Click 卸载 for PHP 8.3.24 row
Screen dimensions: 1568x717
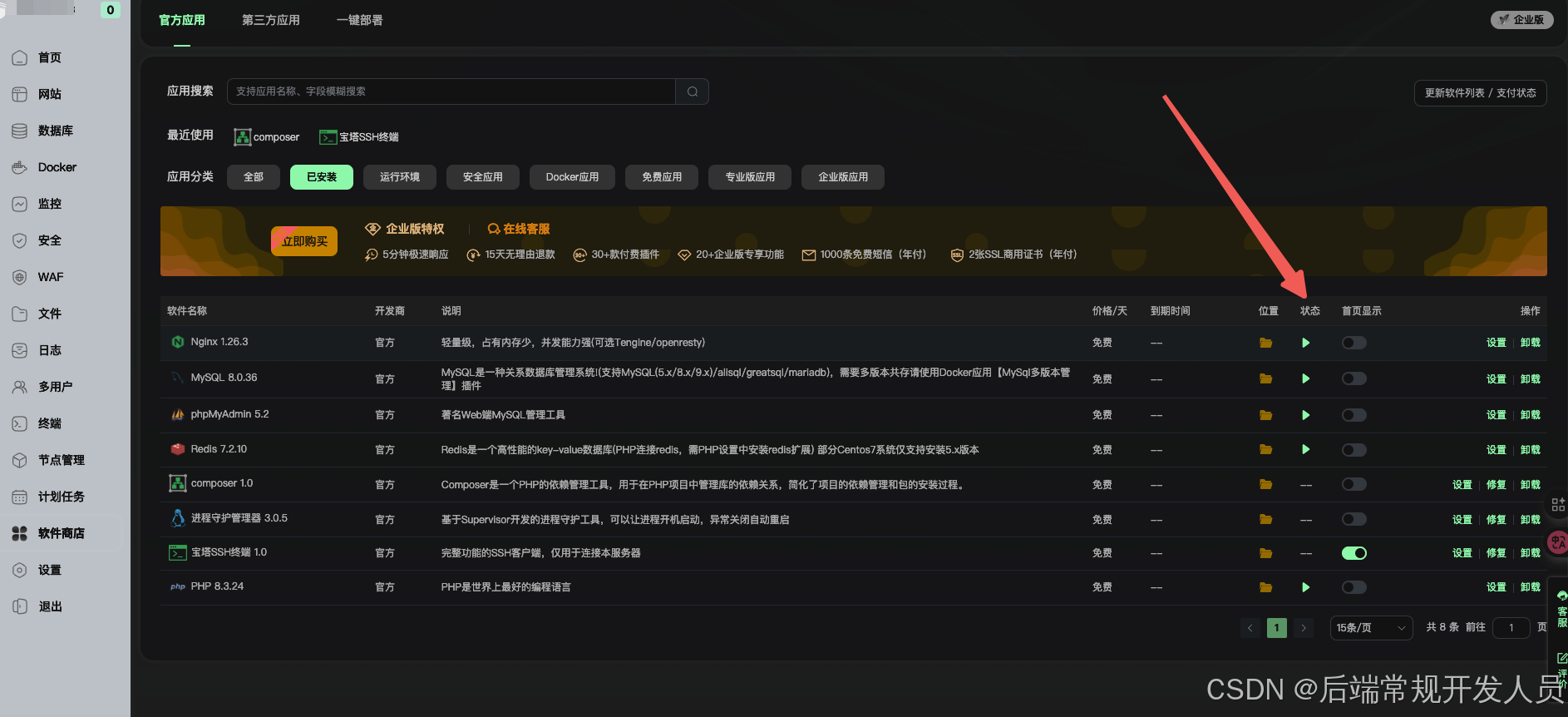point(1530,587)
